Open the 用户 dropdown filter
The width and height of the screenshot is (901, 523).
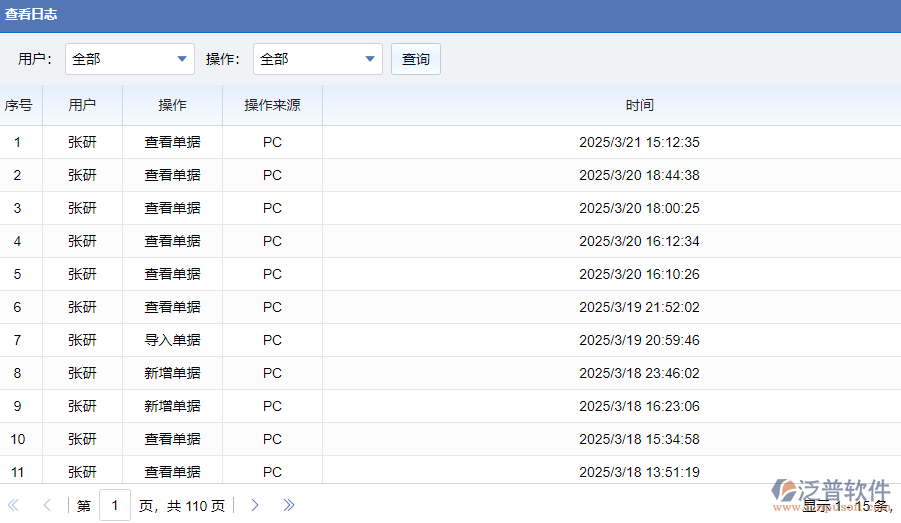pyautogui.click(x=130, y=59)
